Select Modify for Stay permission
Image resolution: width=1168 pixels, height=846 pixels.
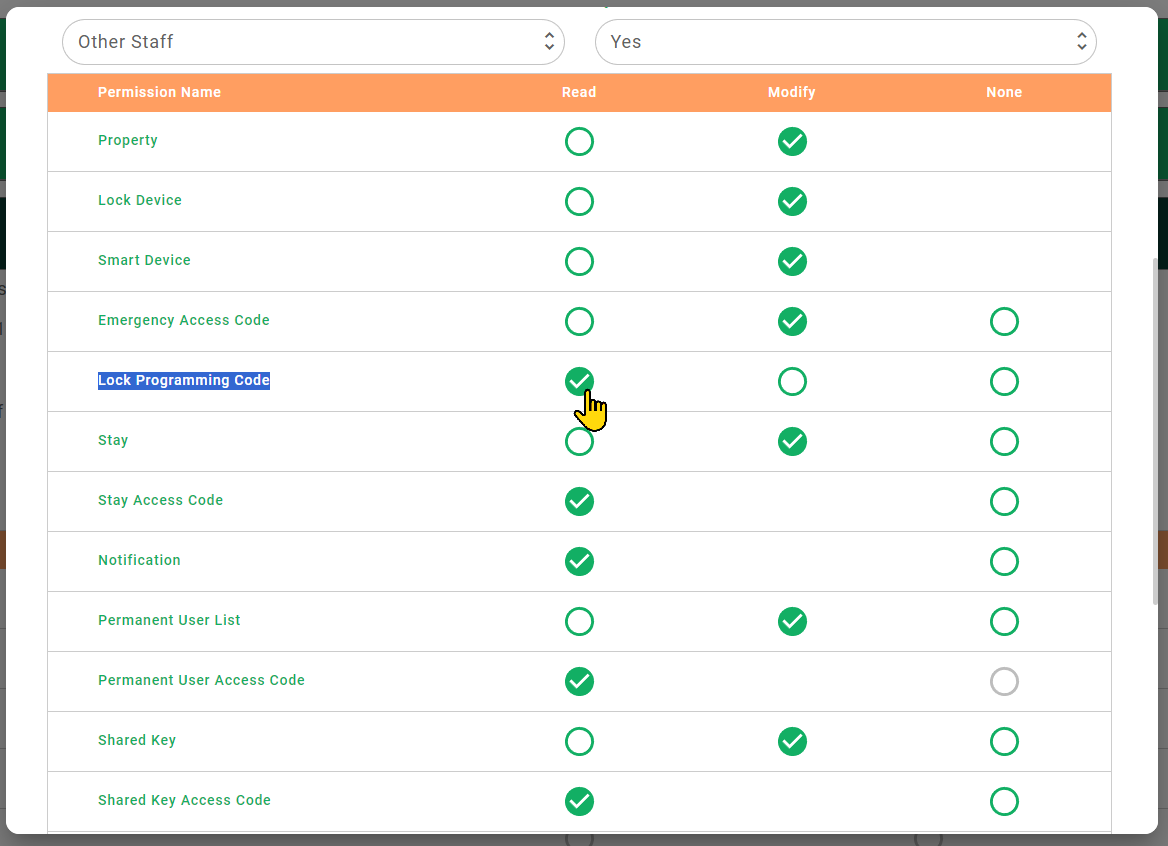pyautogui.click(x=792, y=442)
